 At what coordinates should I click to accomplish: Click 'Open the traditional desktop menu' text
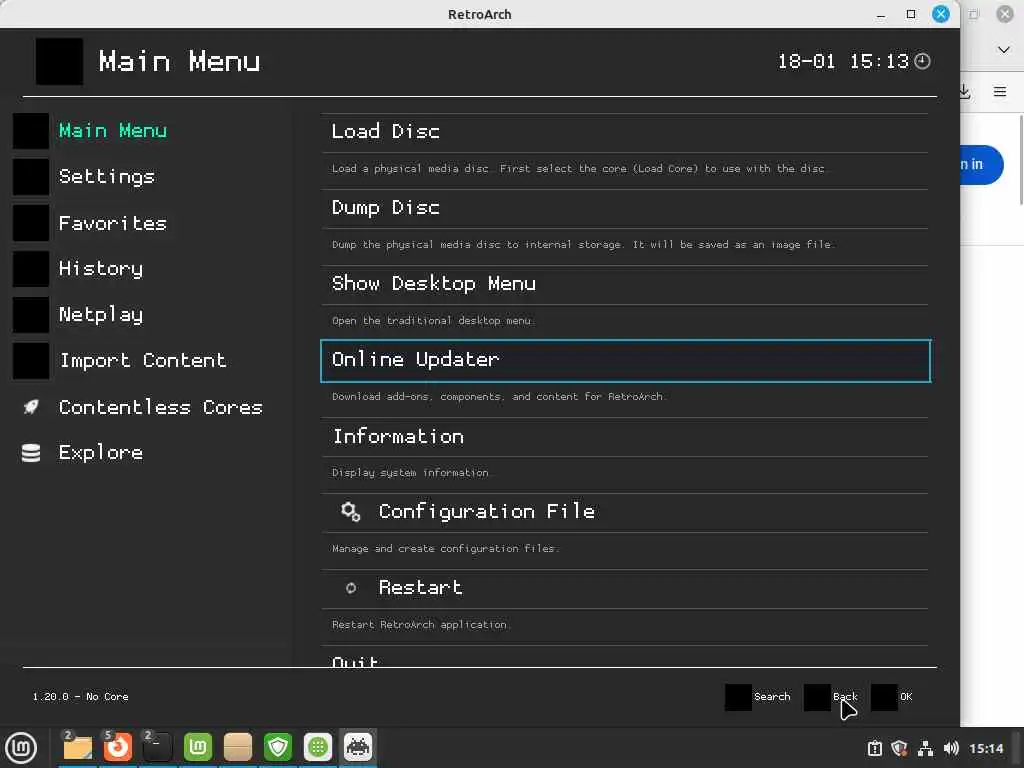[432, 321]
